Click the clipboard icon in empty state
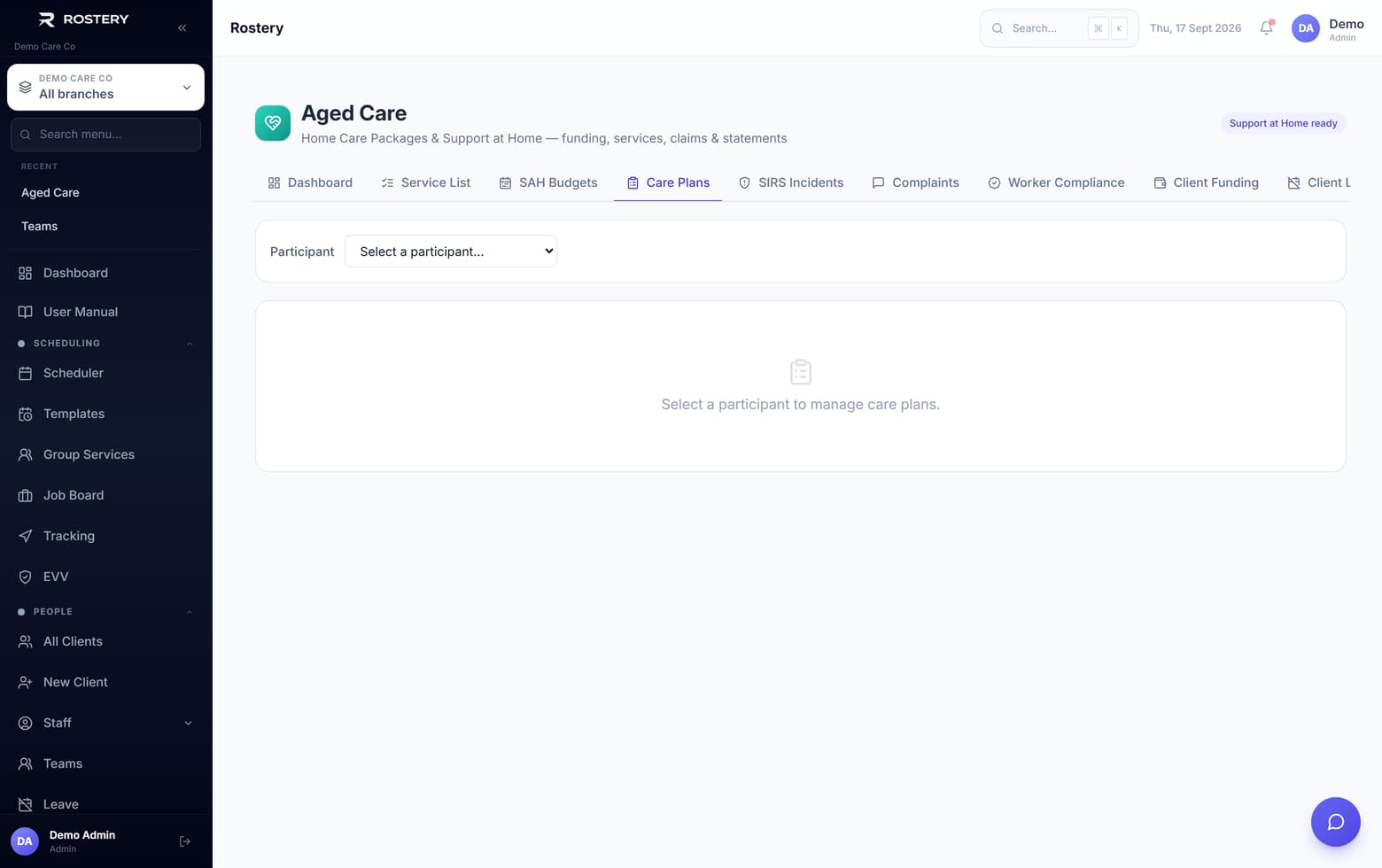 tap(801, 372)
